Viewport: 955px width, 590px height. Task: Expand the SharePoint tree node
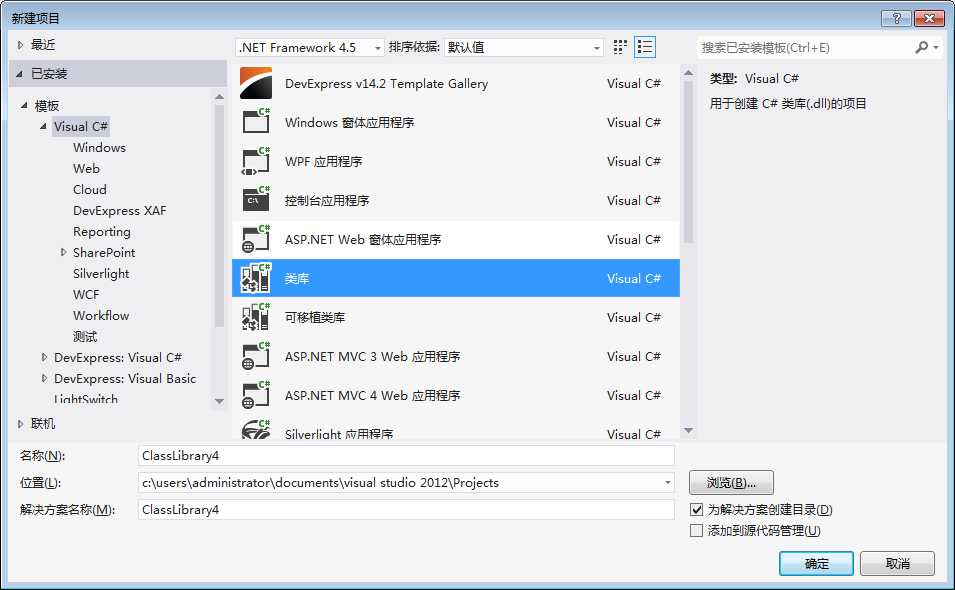63,252
